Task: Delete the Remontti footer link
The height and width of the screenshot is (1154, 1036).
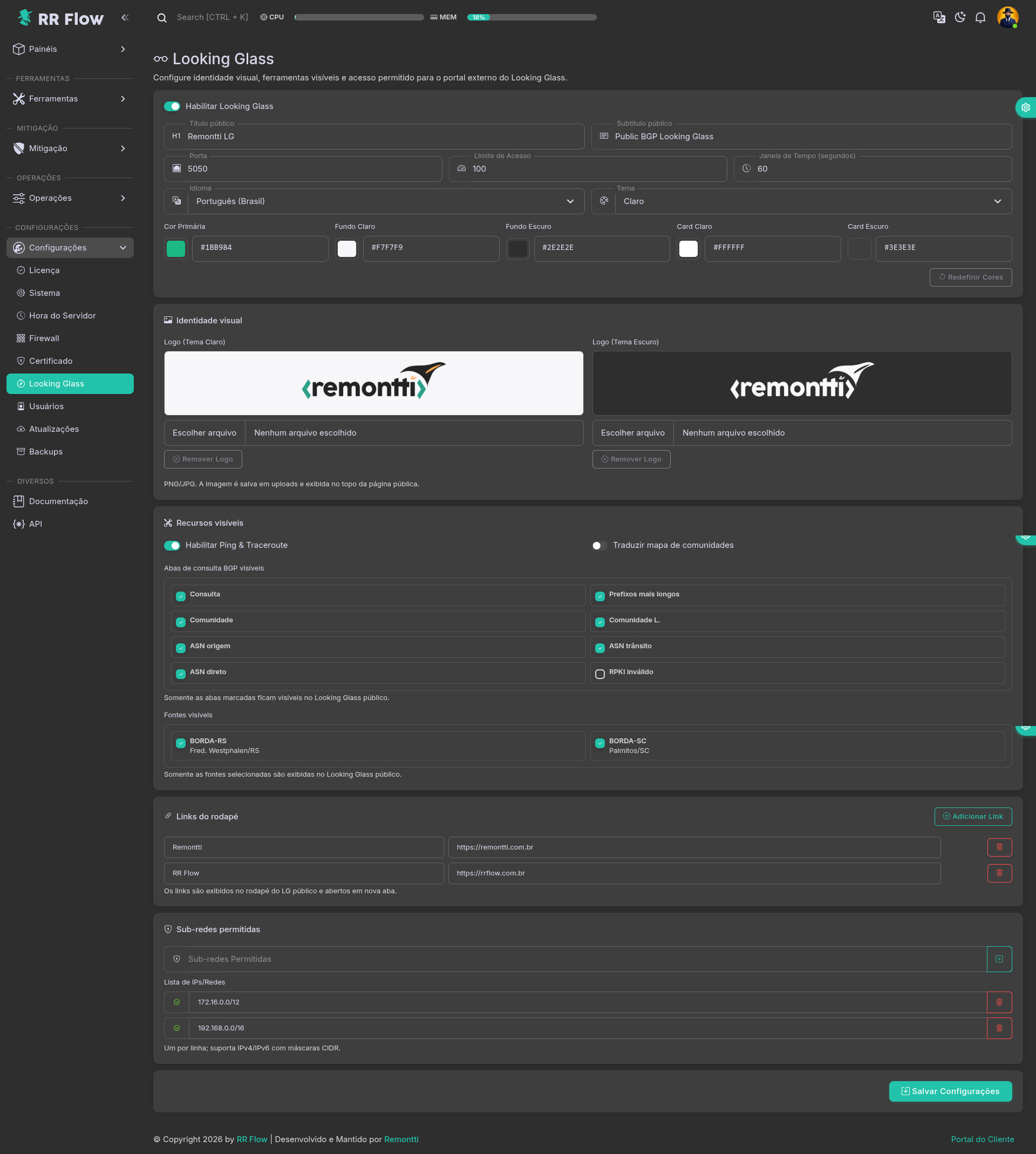Action: 999,846
